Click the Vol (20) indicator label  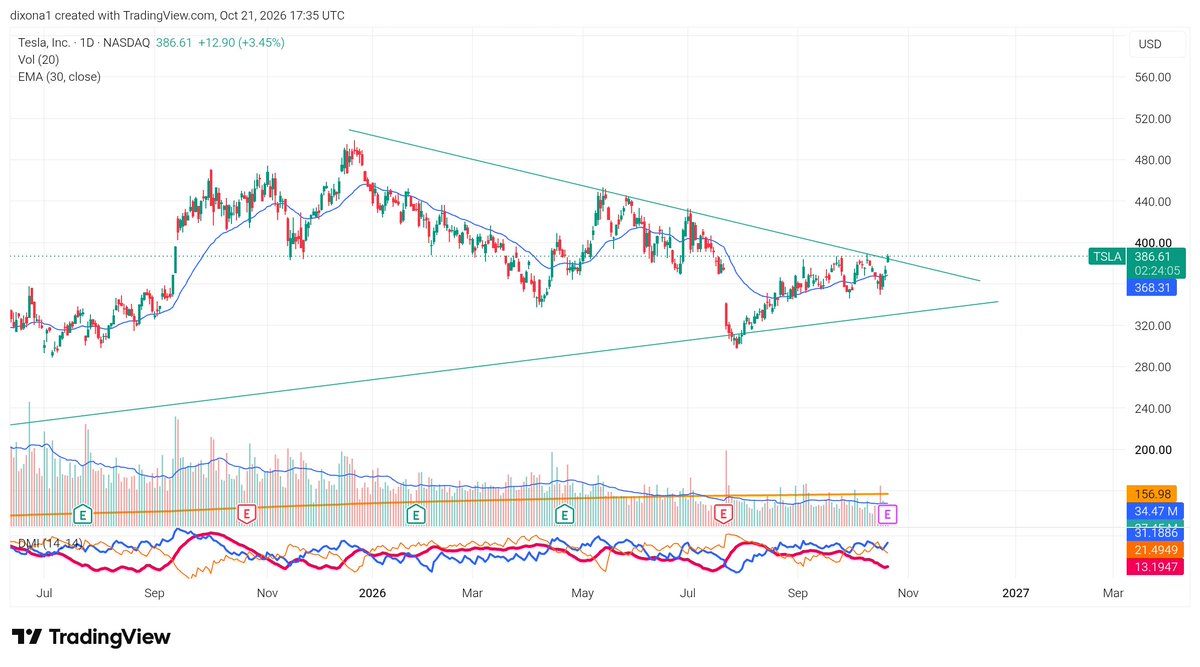pos(38,60)
